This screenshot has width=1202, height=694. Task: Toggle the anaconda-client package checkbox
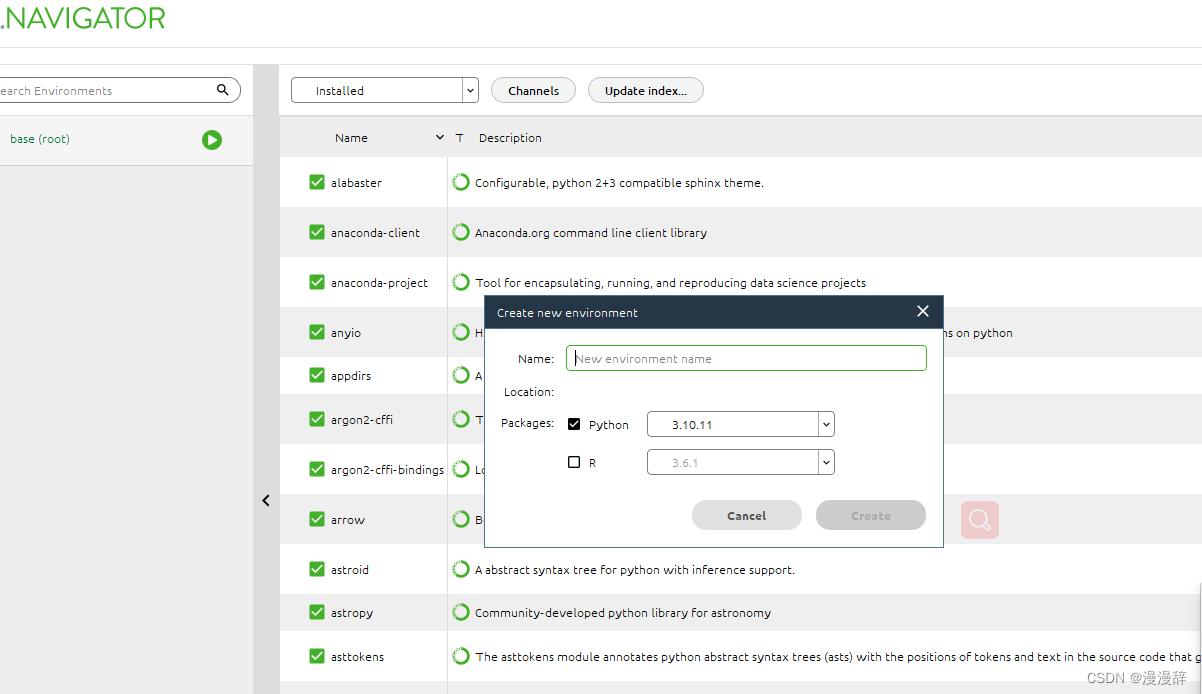coord(317,232)
